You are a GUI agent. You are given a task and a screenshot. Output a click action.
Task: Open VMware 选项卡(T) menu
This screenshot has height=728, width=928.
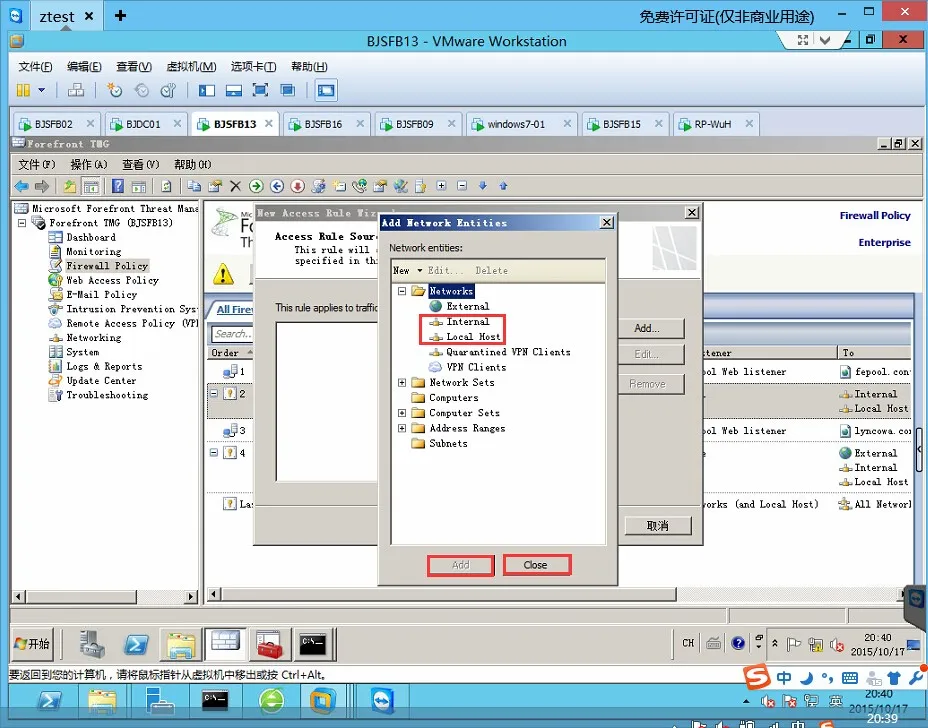(x=253, y=66)
